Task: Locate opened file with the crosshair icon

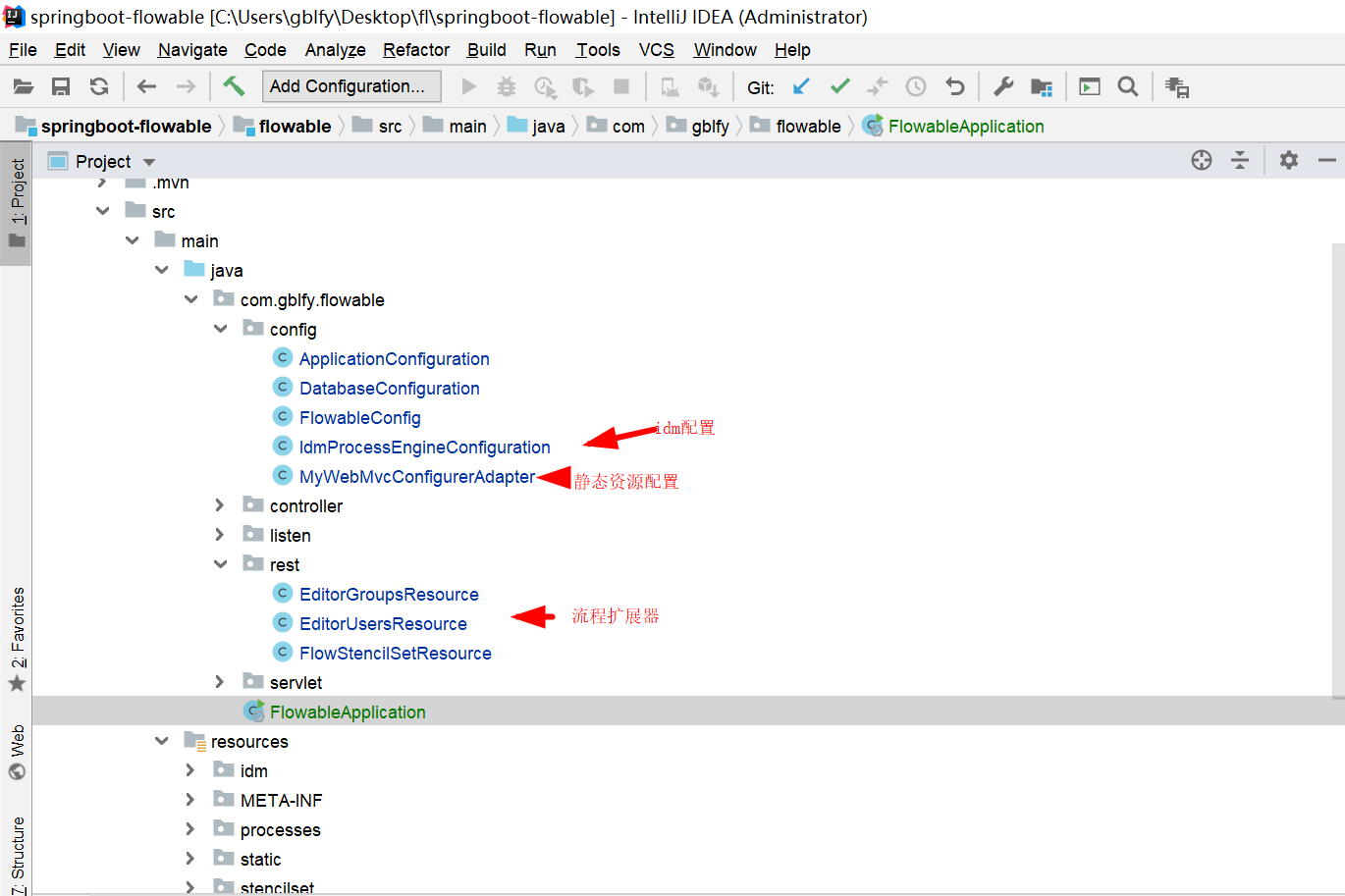Action: (1202, 160)
